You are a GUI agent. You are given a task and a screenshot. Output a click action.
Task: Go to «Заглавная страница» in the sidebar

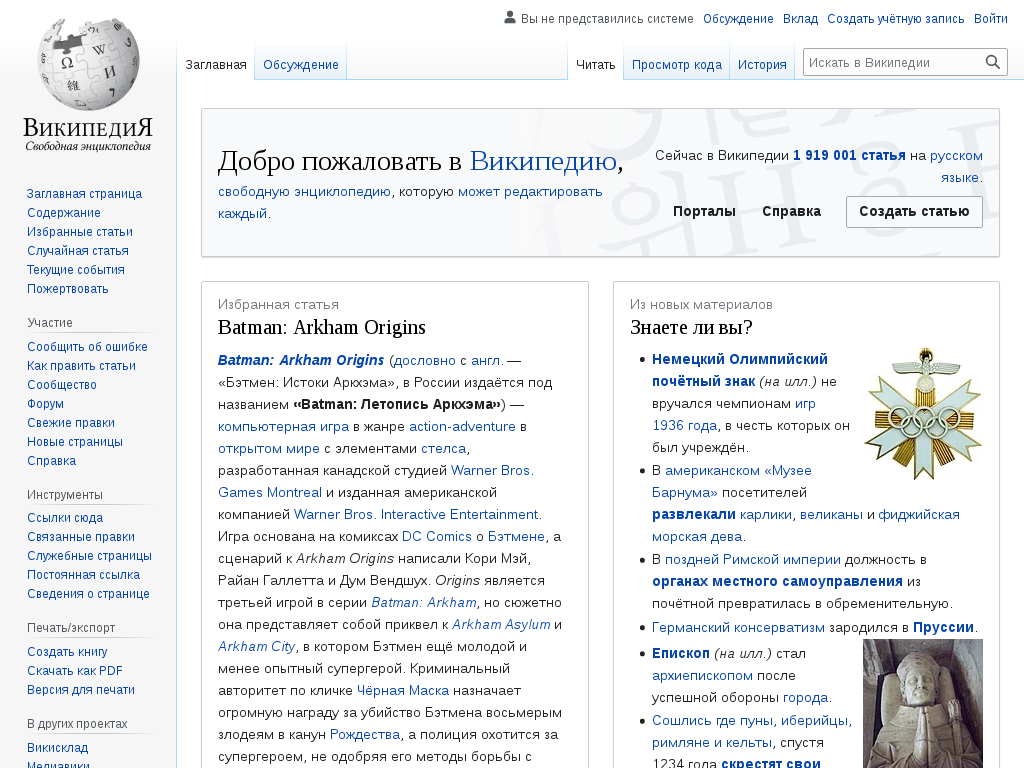click(x=84, y=194)
